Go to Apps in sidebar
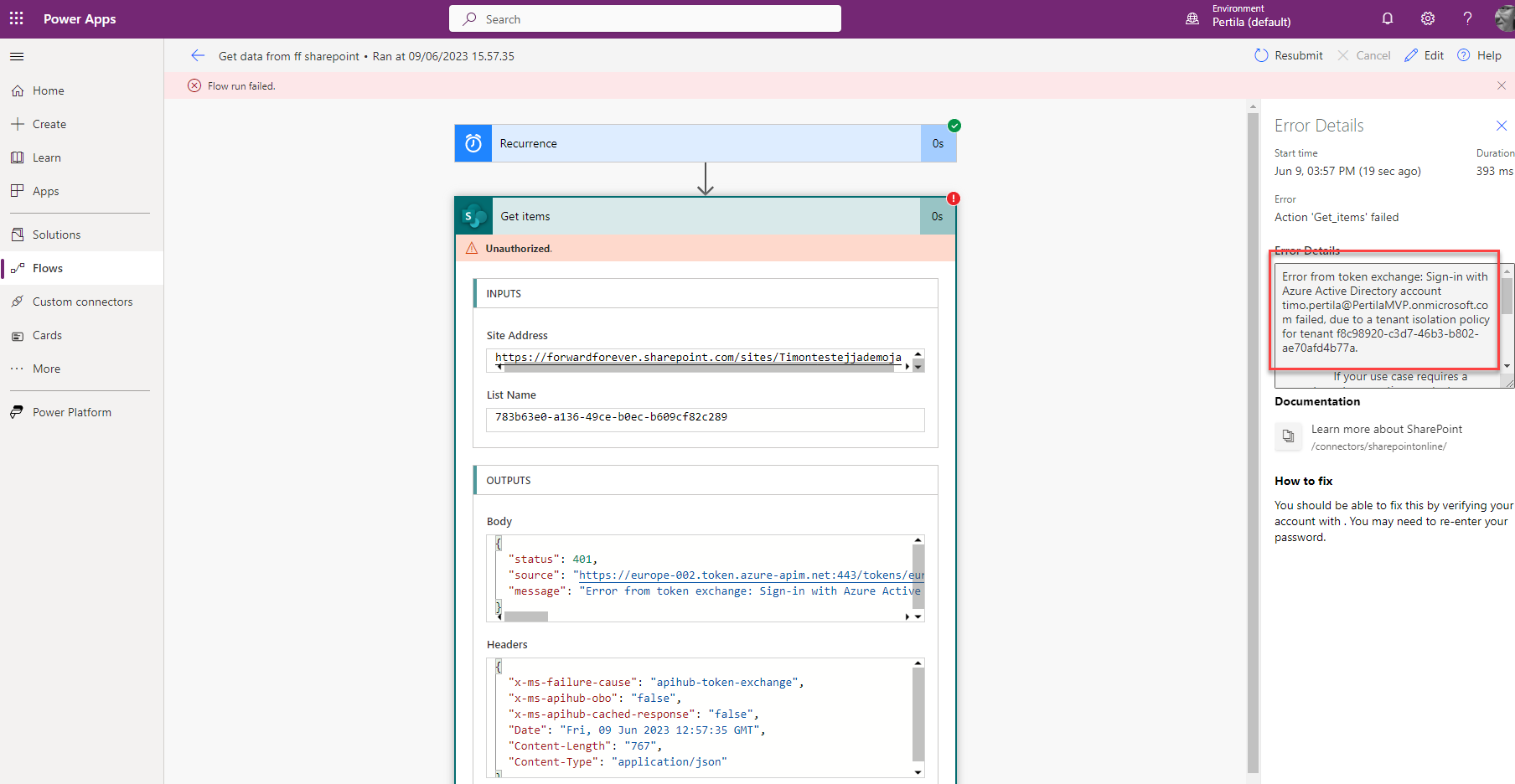The height and width of the screenshot is (784, 1515). point(82,191)
